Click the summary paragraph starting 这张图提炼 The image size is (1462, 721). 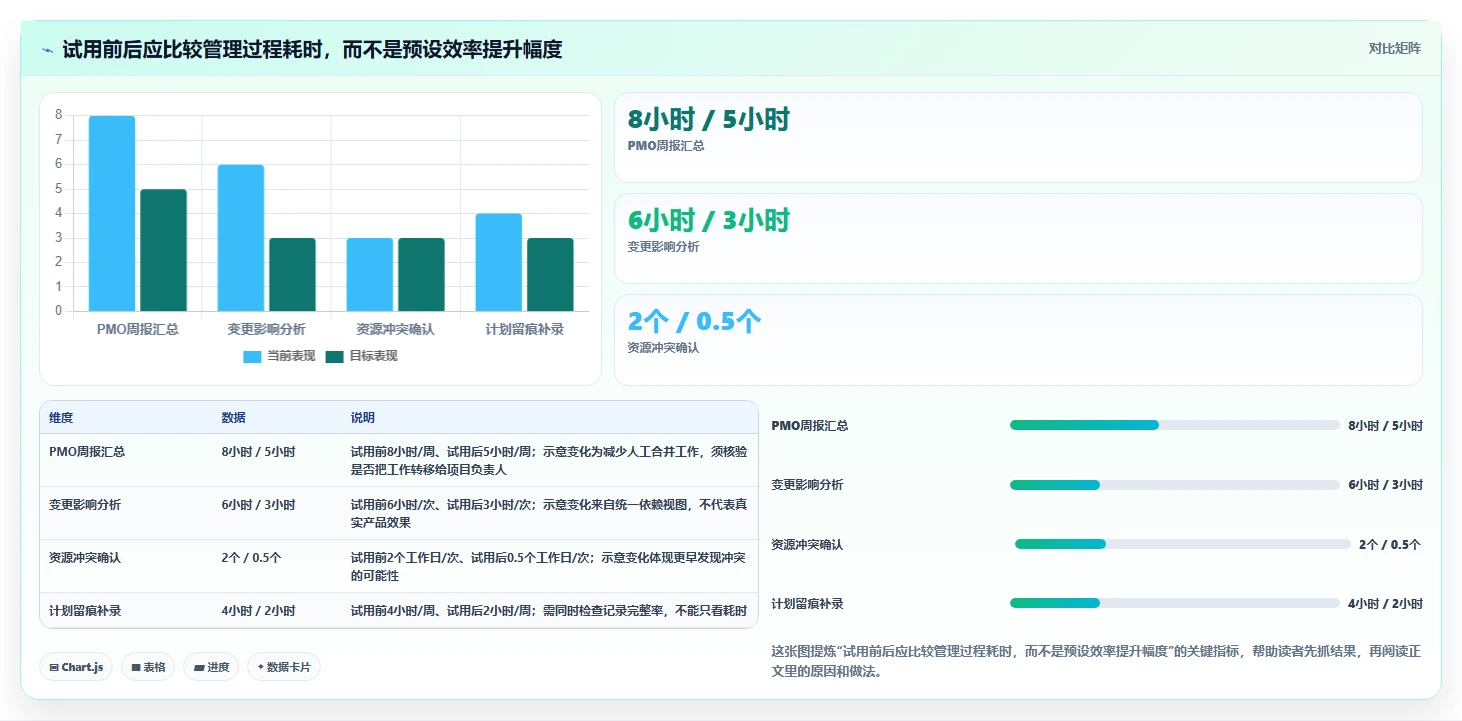click(x=1096, y=661)
